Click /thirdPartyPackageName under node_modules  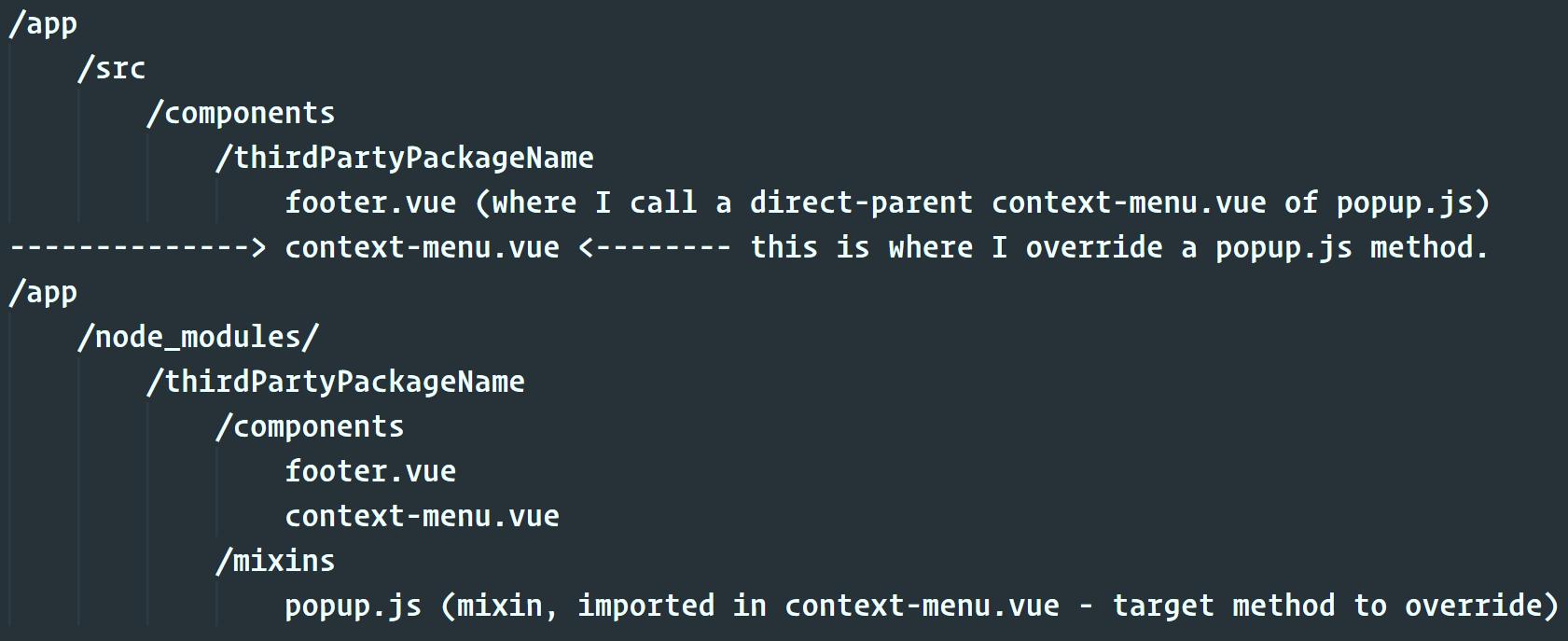pyautogui.click(x=336, y=383)
